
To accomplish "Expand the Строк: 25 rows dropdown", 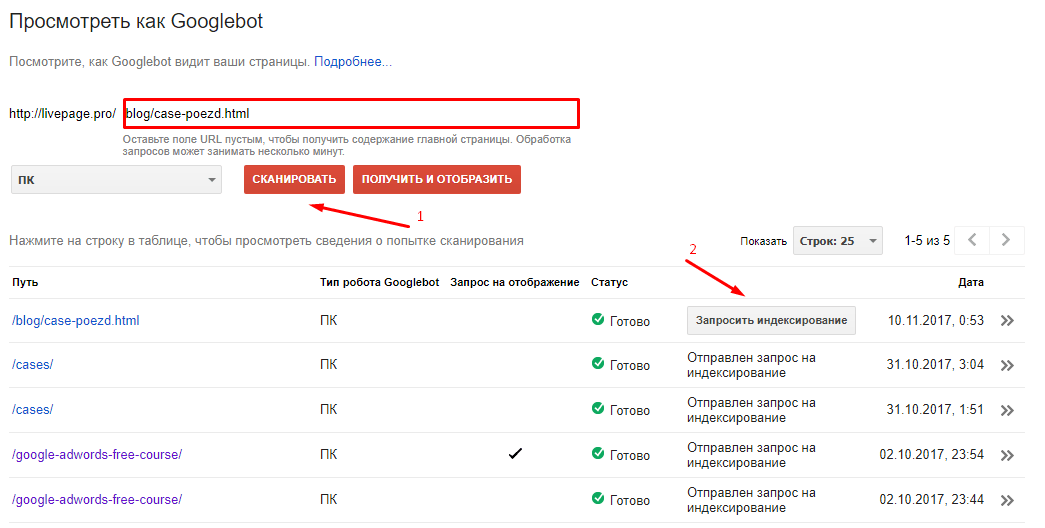I will click(838, 241).
